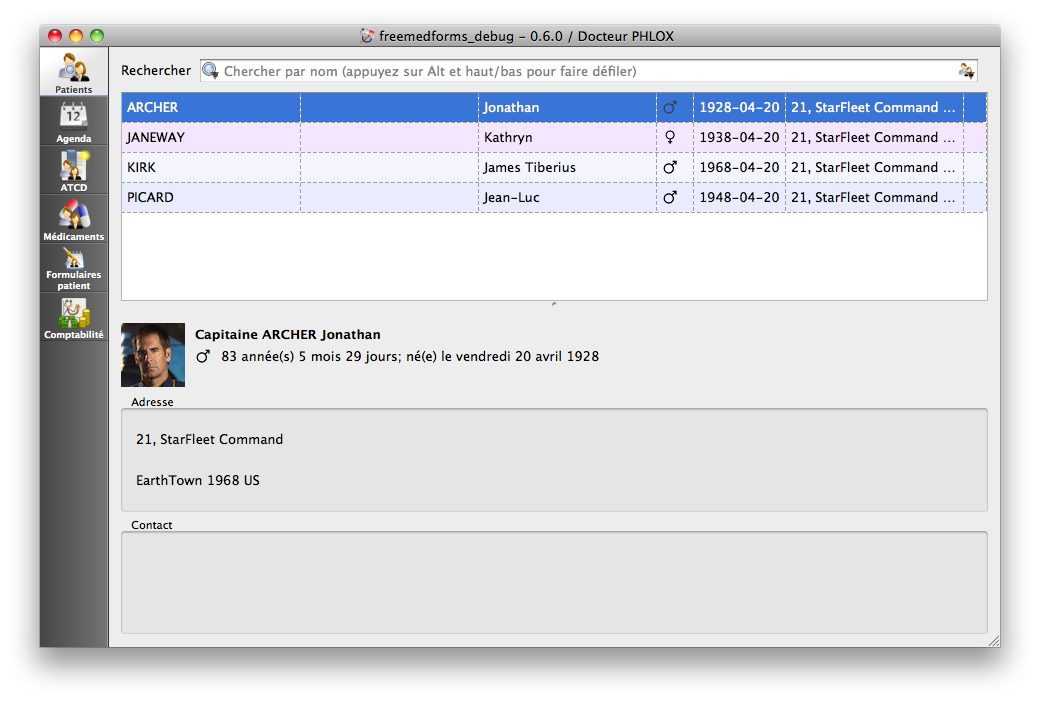The image size is (1040, 702).
Task: Open the Patients section in sidebar
Action: (x=74, y=72)
